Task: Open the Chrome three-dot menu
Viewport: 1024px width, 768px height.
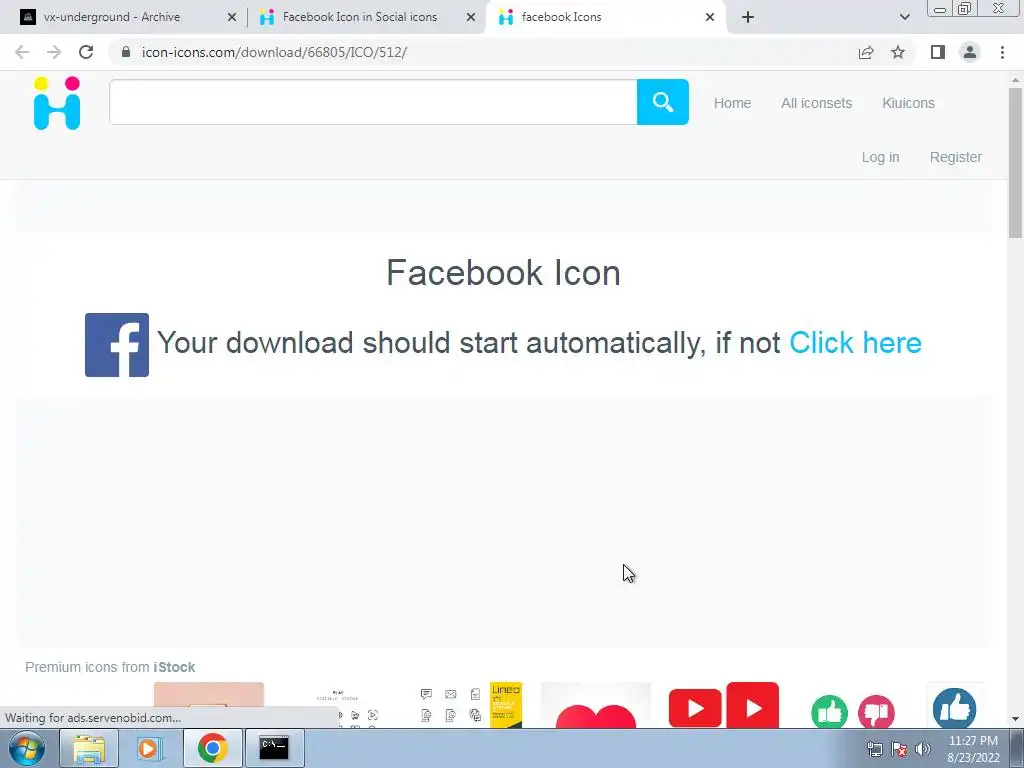Action: 1002,52
